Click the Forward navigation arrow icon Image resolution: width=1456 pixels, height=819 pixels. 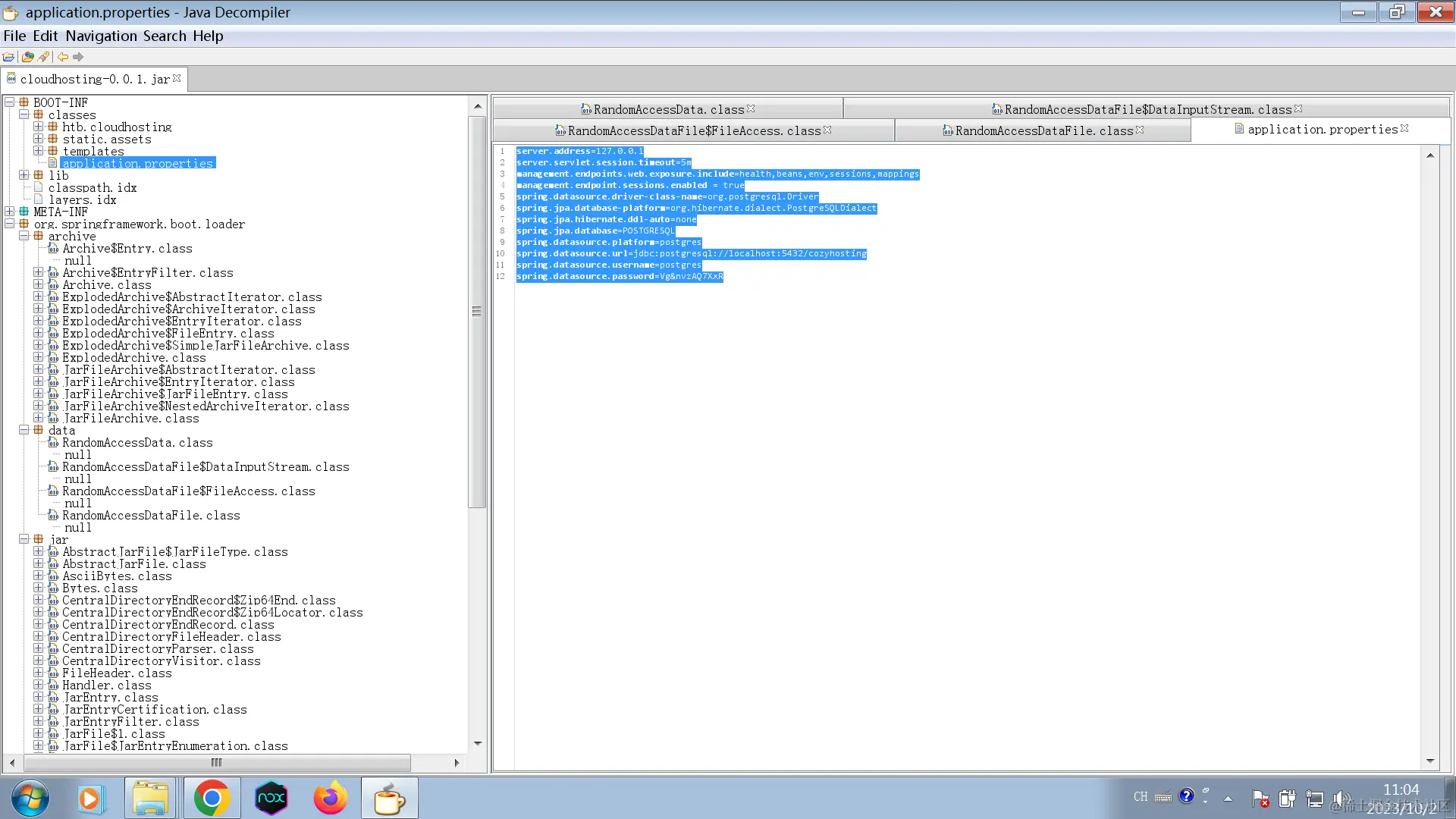(x=78, y=57)
